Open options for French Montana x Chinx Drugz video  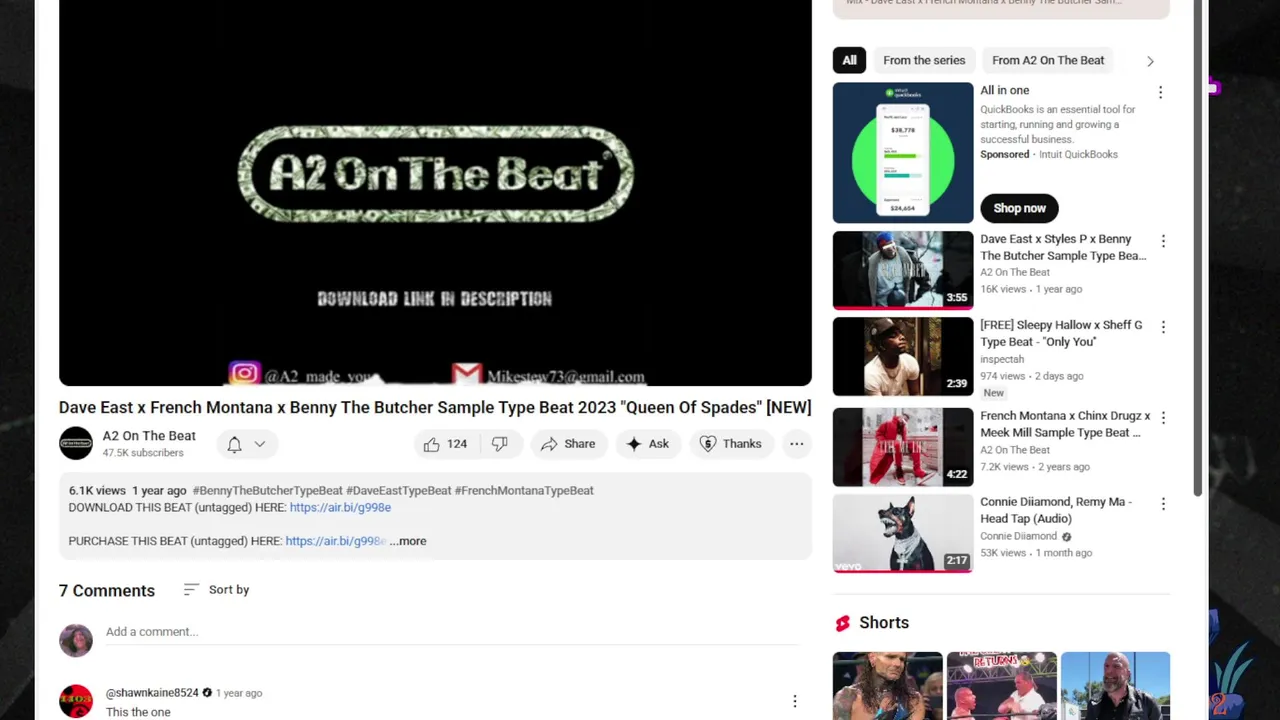[x=1163, y=418]
